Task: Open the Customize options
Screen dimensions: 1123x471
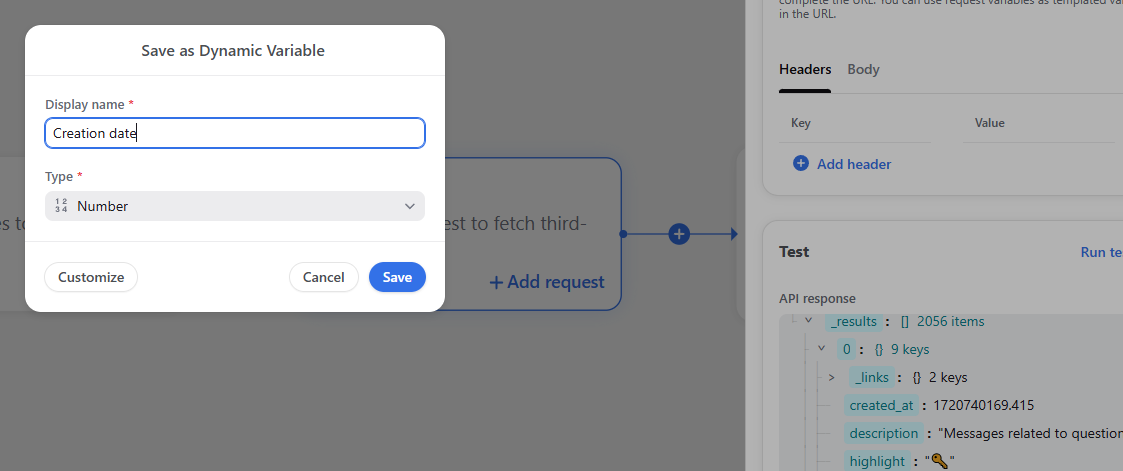Action: 91,277
